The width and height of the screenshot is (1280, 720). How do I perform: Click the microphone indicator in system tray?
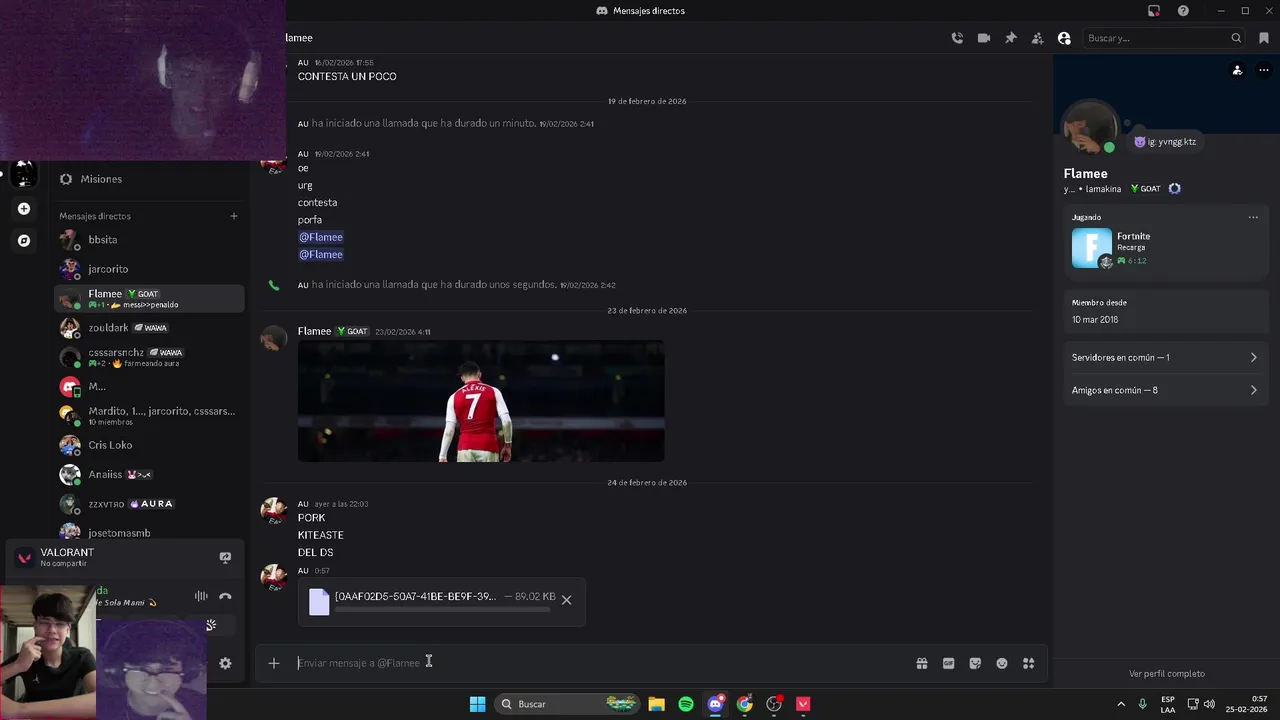coord(1143,704)
